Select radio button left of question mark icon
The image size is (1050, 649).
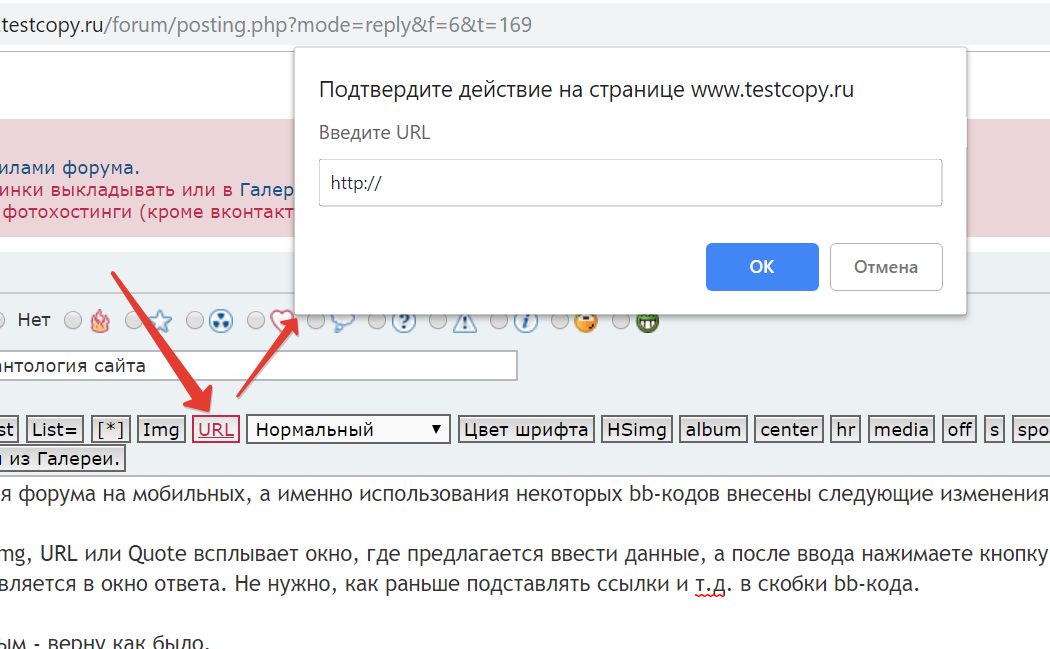tap(378, 321)
